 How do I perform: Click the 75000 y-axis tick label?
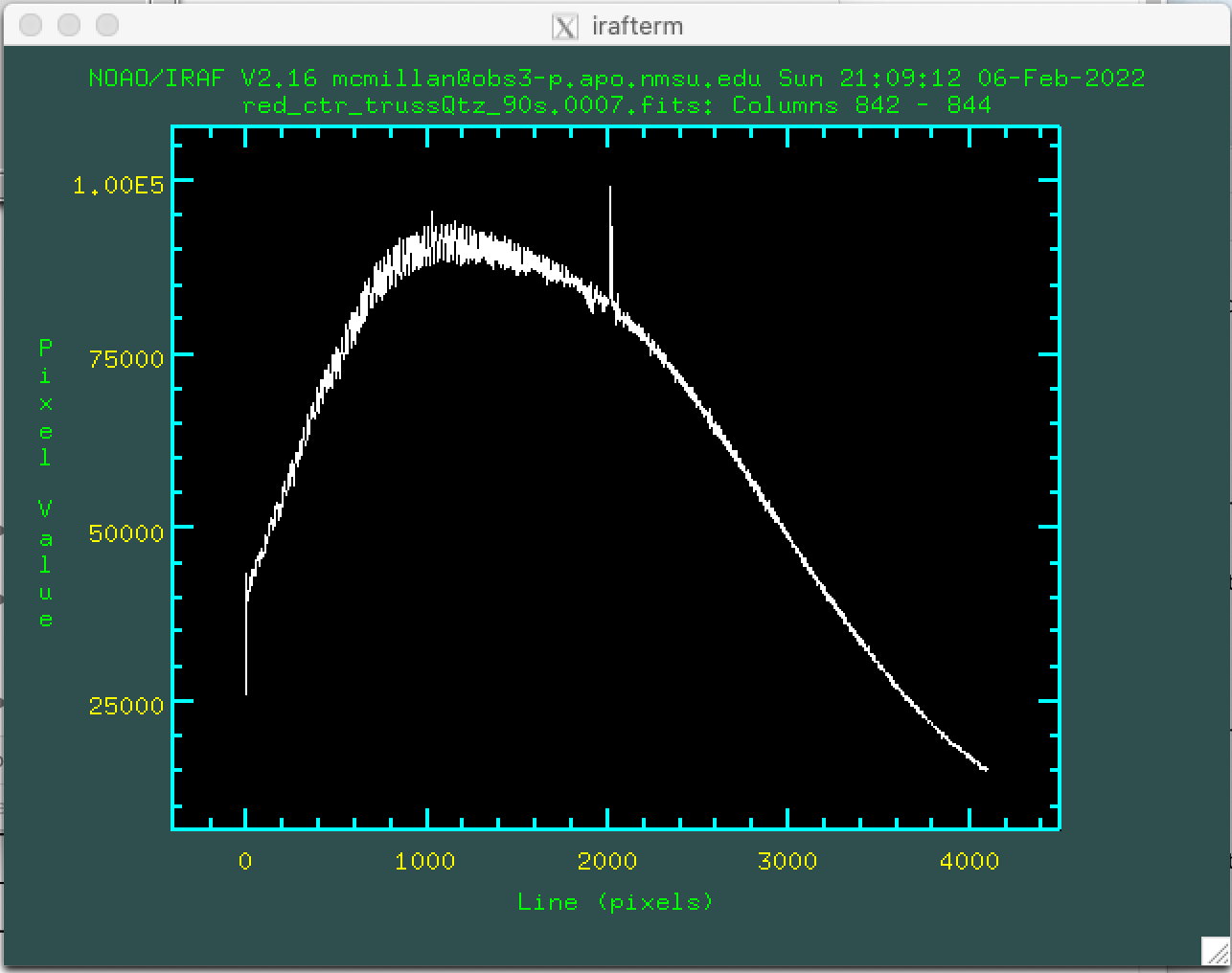[126, 359]
